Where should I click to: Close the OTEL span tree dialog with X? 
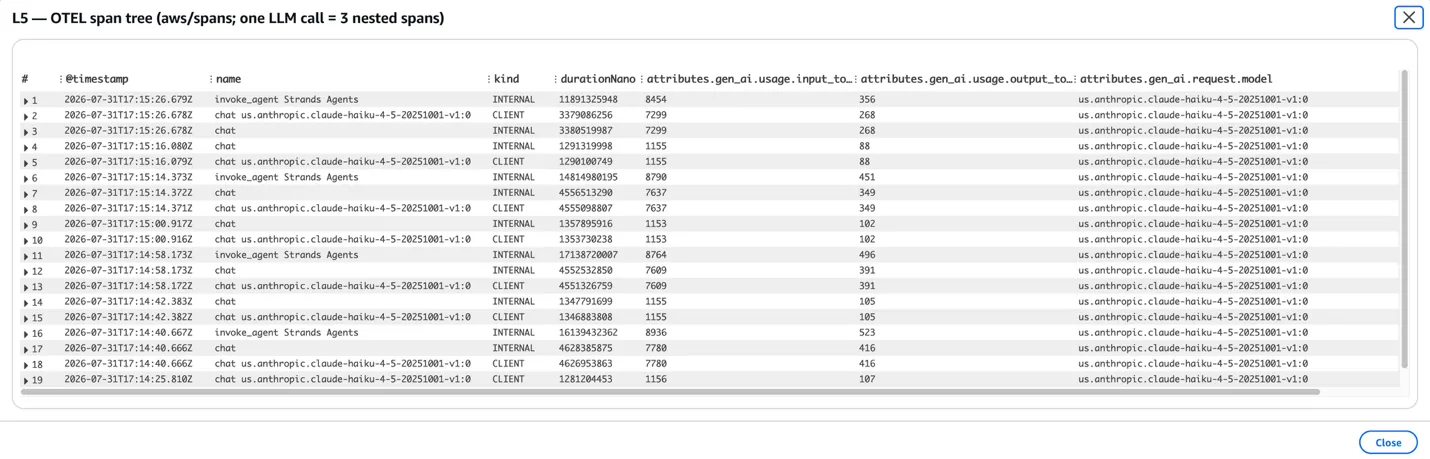1408,17
